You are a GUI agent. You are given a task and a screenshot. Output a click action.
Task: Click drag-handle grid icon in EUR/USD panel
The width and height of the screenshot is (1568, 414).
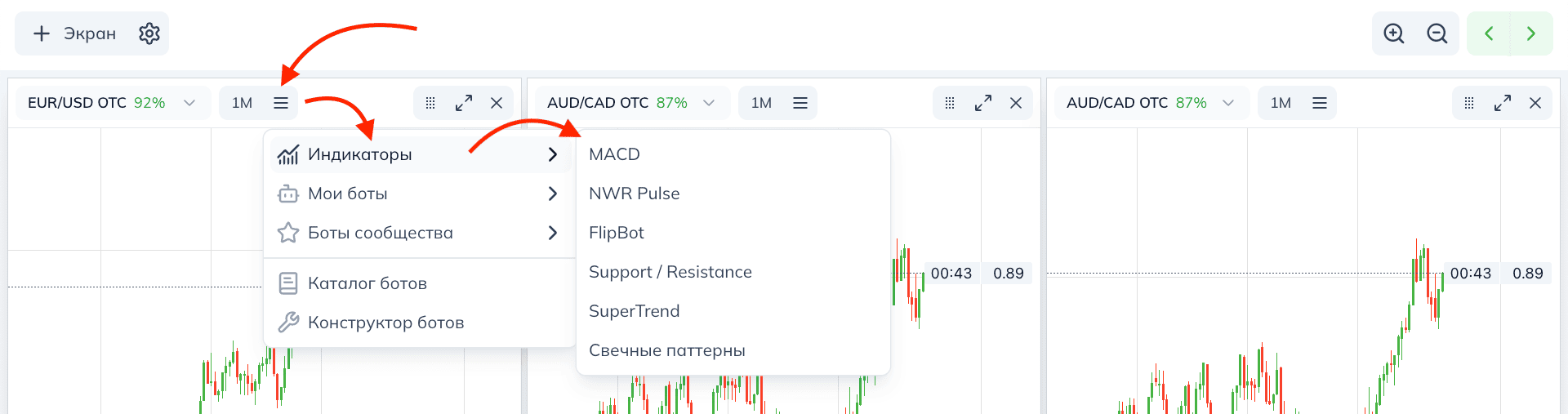(430, 103)
